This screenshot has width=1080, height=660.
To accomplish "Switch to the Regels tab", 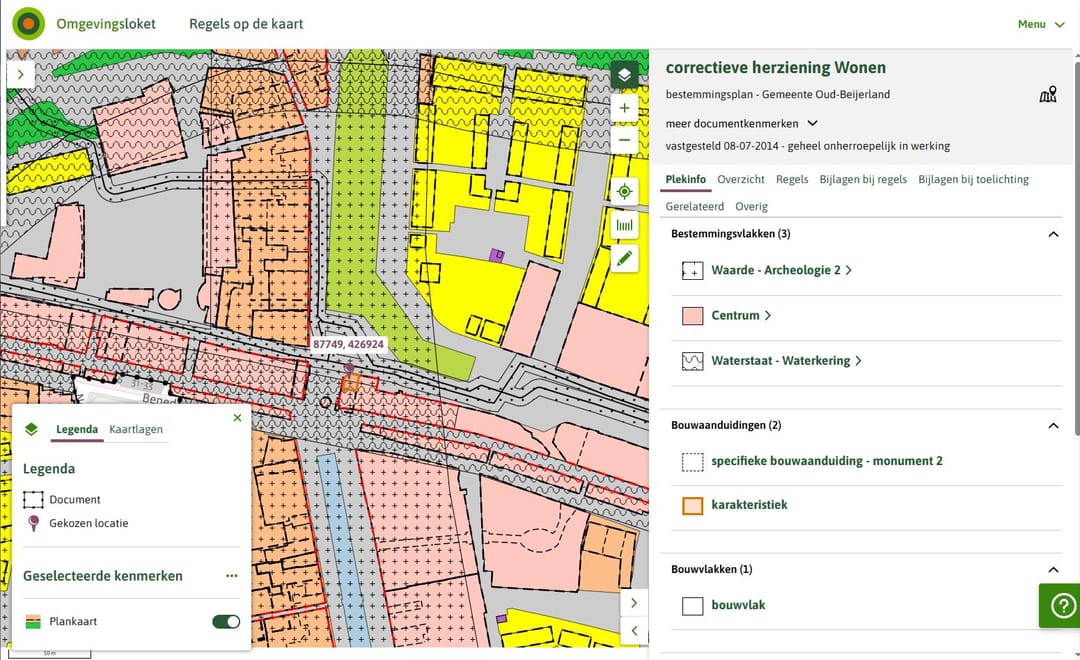I will pos(792,179).
